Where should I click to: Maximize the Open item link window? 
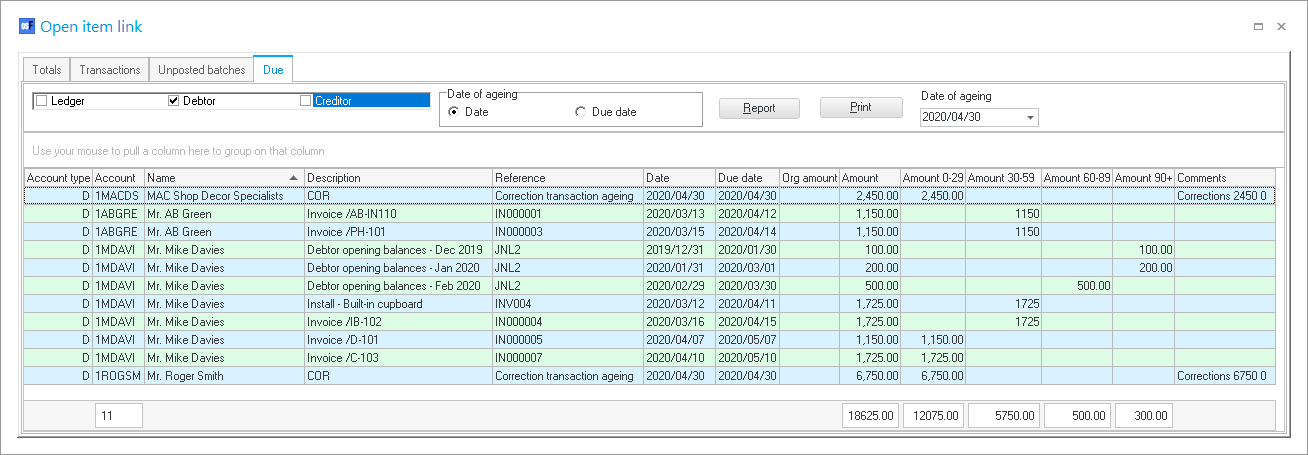pyautogui.click(x=1258, y=27)
